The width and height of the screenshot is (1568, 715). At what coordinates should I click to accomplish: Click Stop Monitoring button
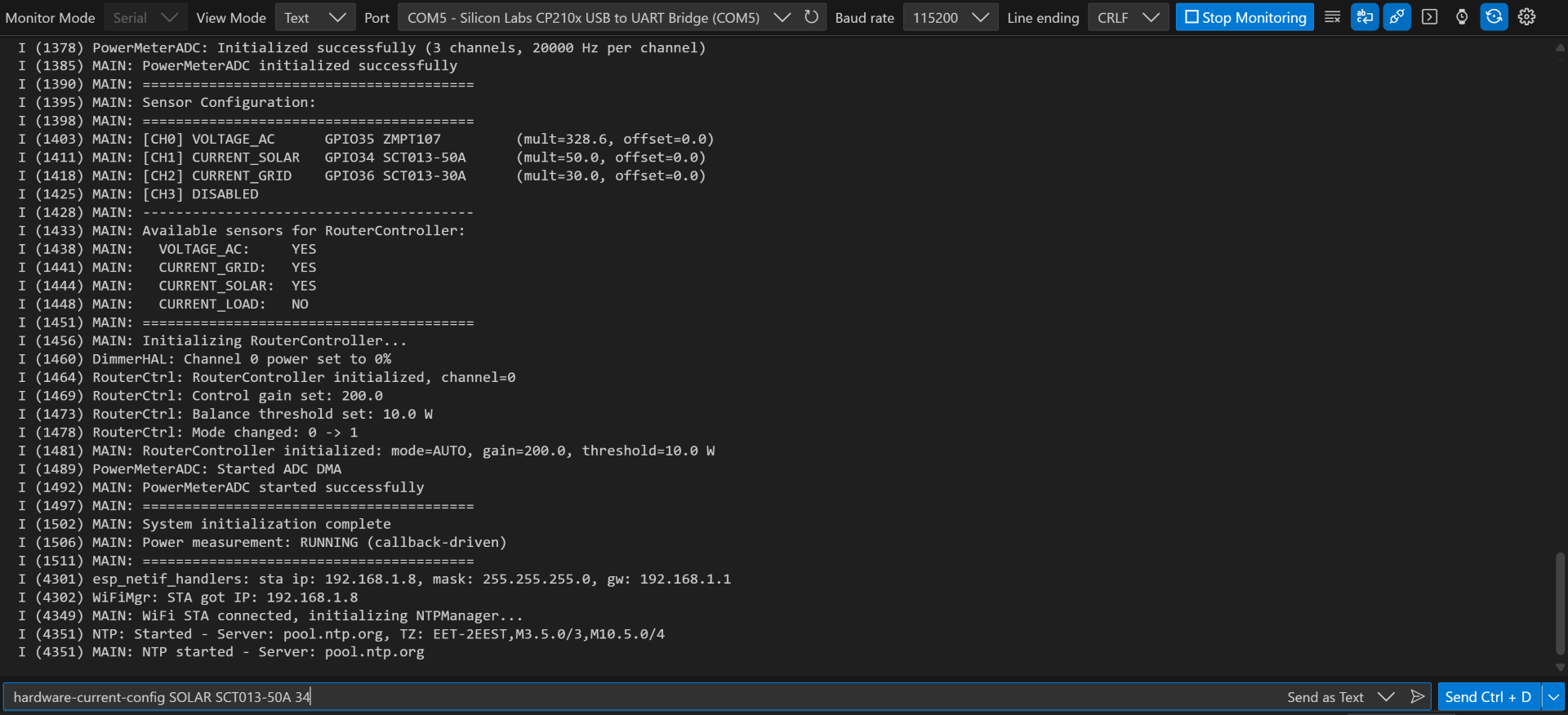(x=1245, y=17)
